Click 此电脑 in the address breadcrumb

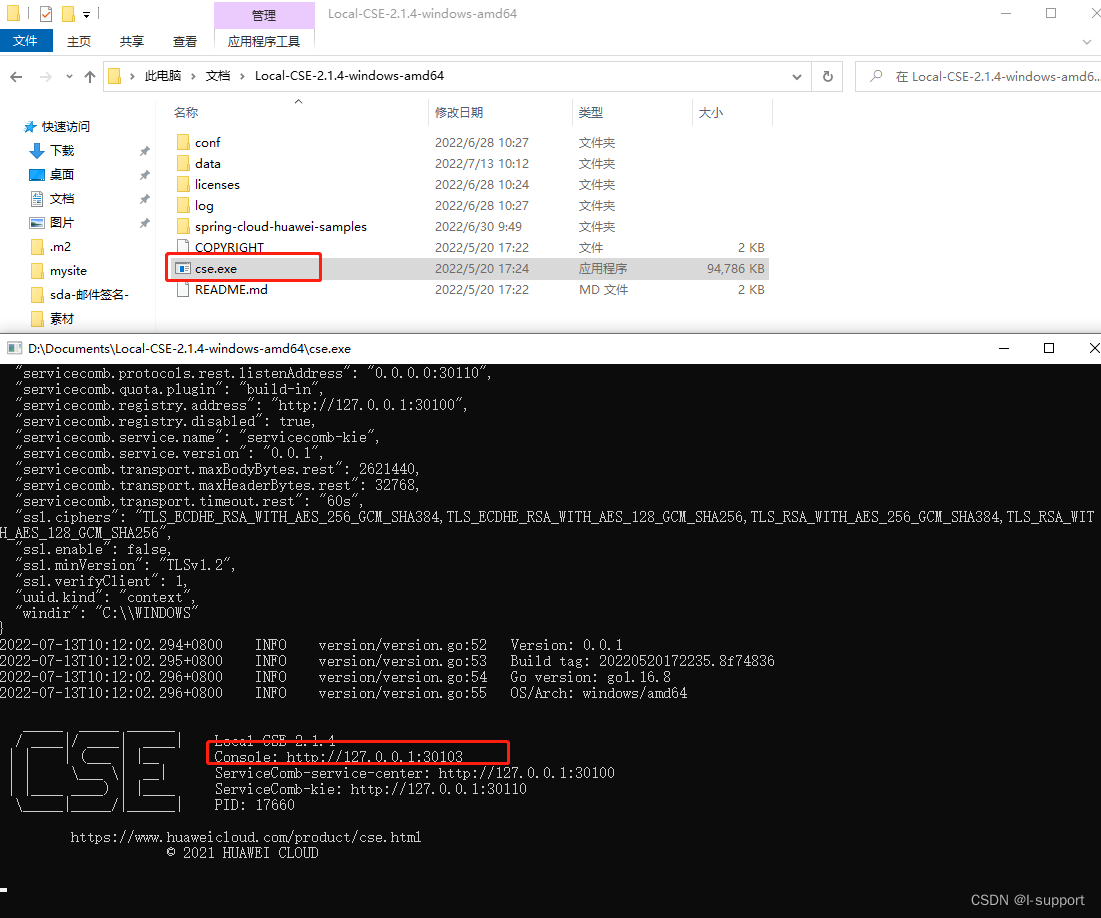click(x=163, y=76)
